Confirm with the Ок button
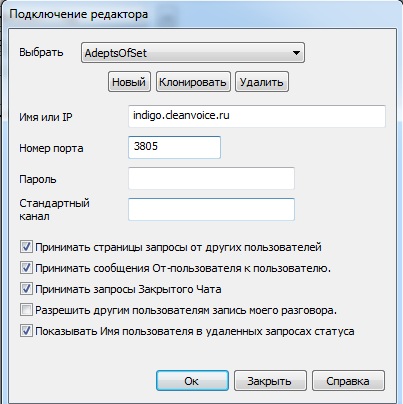The image size is (403, 404). pos(192,381)
